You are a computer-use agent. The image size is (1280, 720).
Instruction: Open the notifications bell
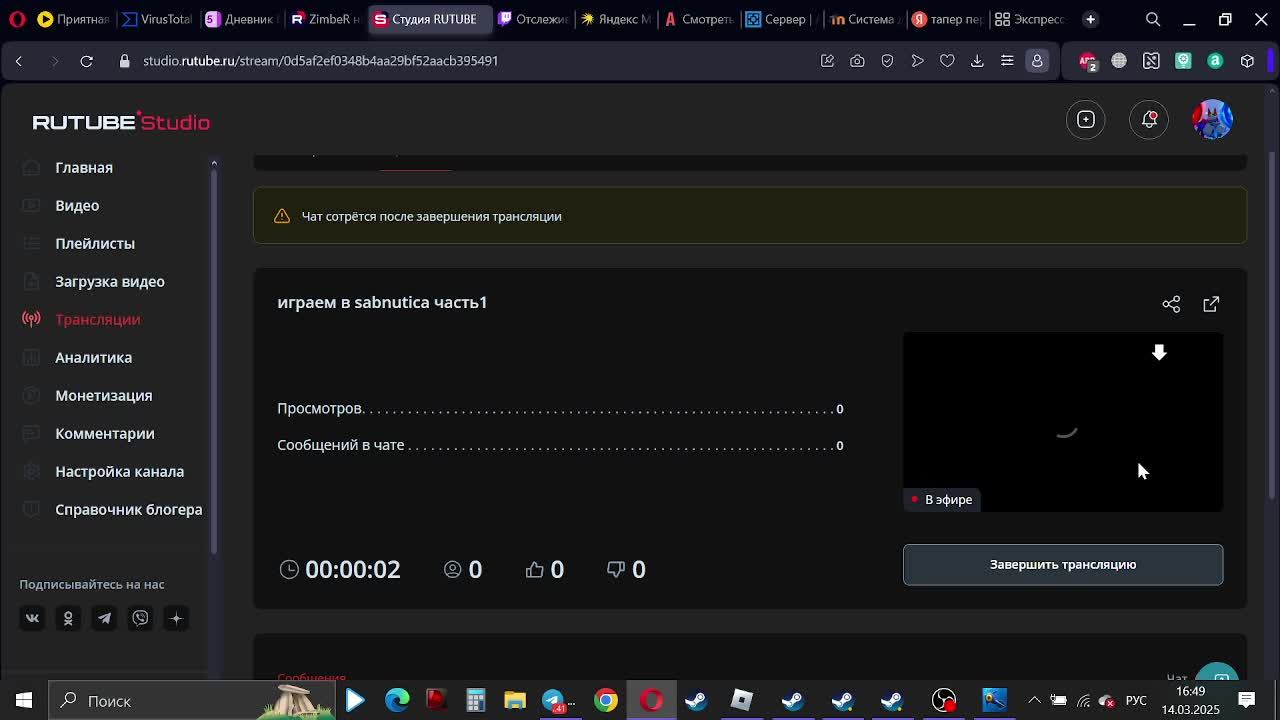(x=1149, y=120)
